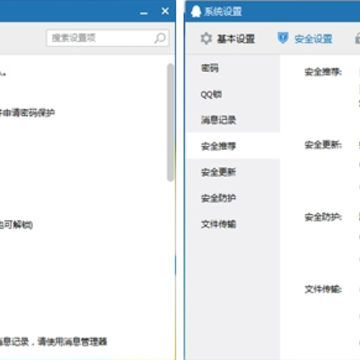
Task: Click the 系统设置 window title text
Action: [x=223, y=12]
